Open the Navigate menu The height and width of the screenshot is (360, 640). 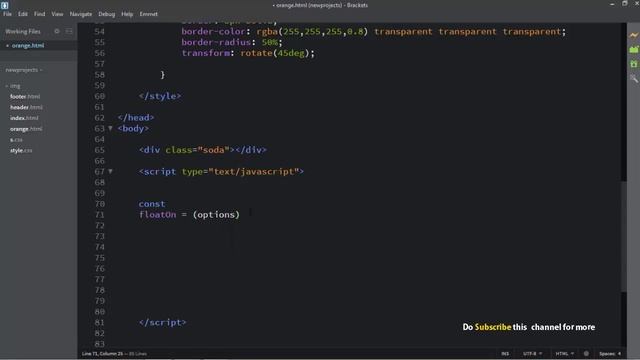[81, 14]
